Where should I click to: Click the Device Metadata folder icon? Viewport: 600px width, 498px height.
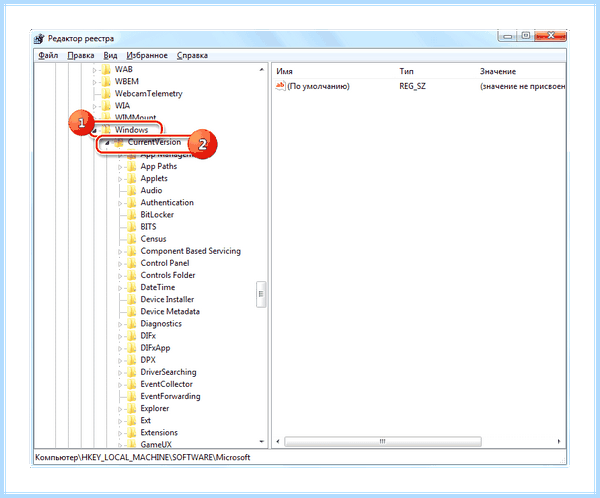tap(132, 312)
